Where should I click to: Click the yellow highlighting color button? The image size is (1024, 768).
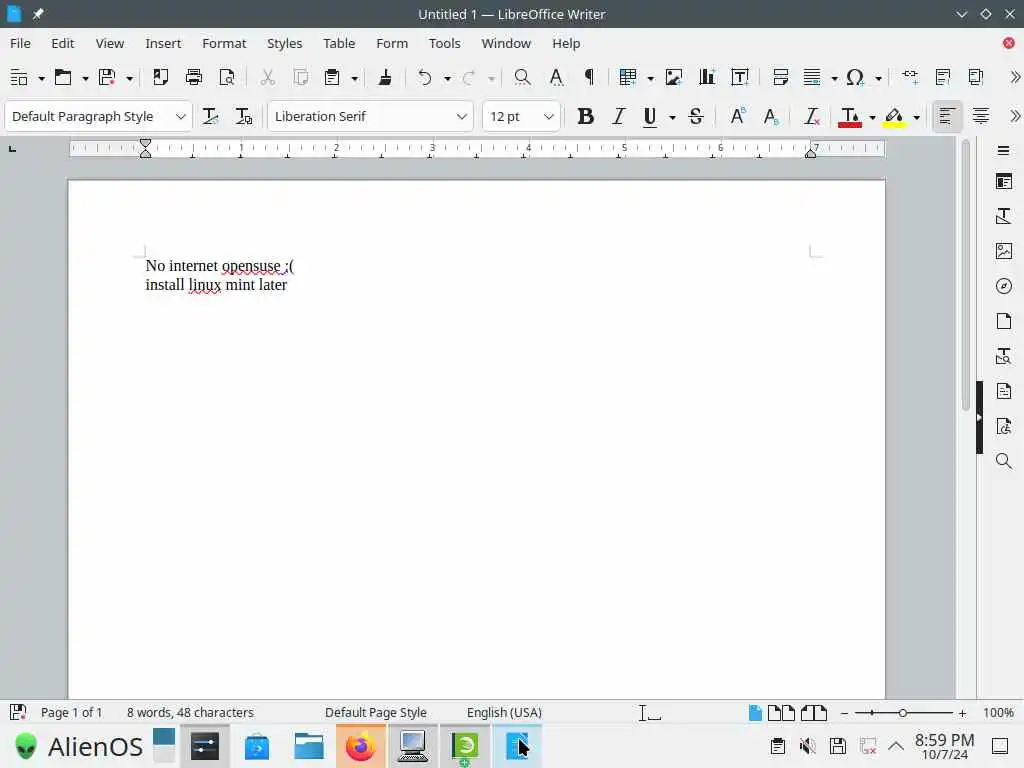click(894, 117)
